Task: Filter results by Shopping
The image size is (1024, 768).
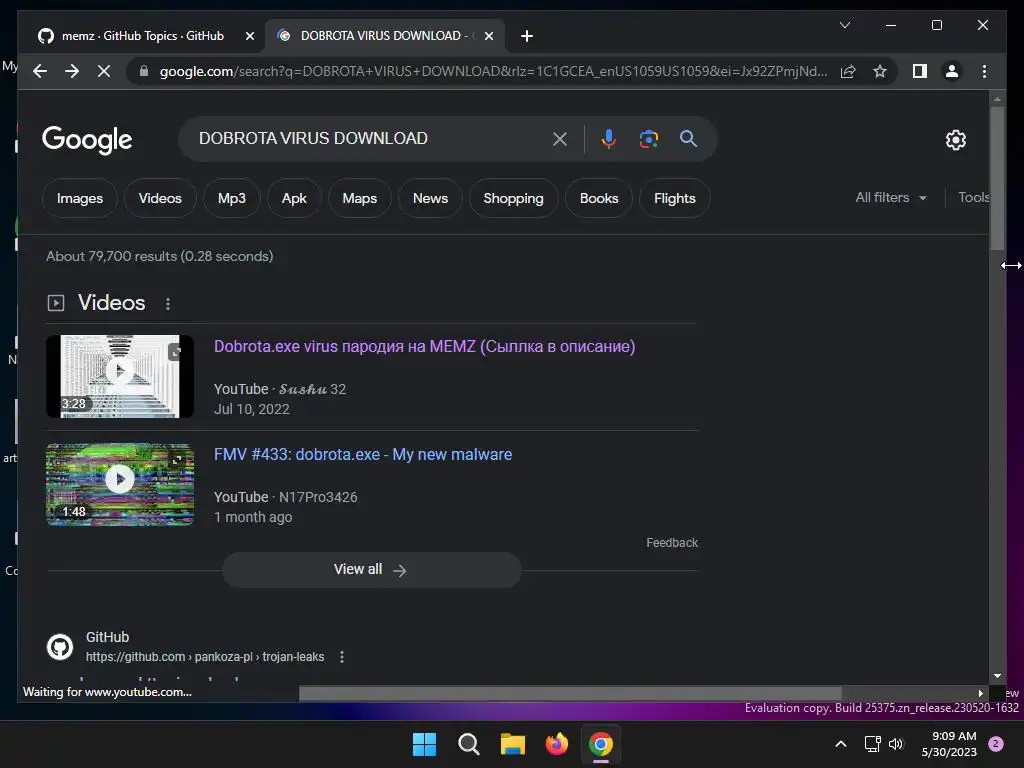Action: click(x=513, y=198)
